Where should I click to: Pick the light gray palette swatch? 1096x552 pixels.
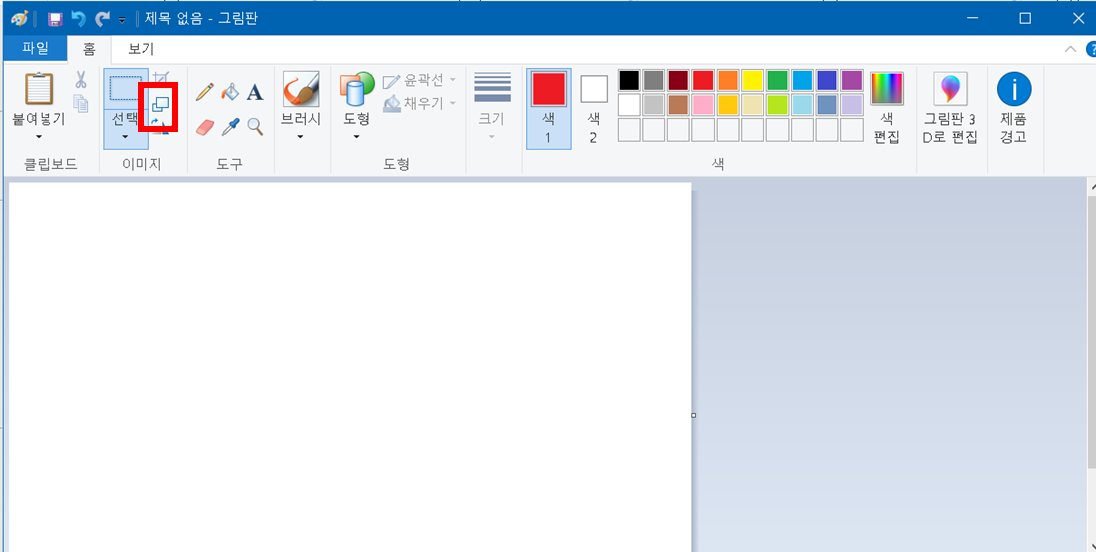pos(654,105)
